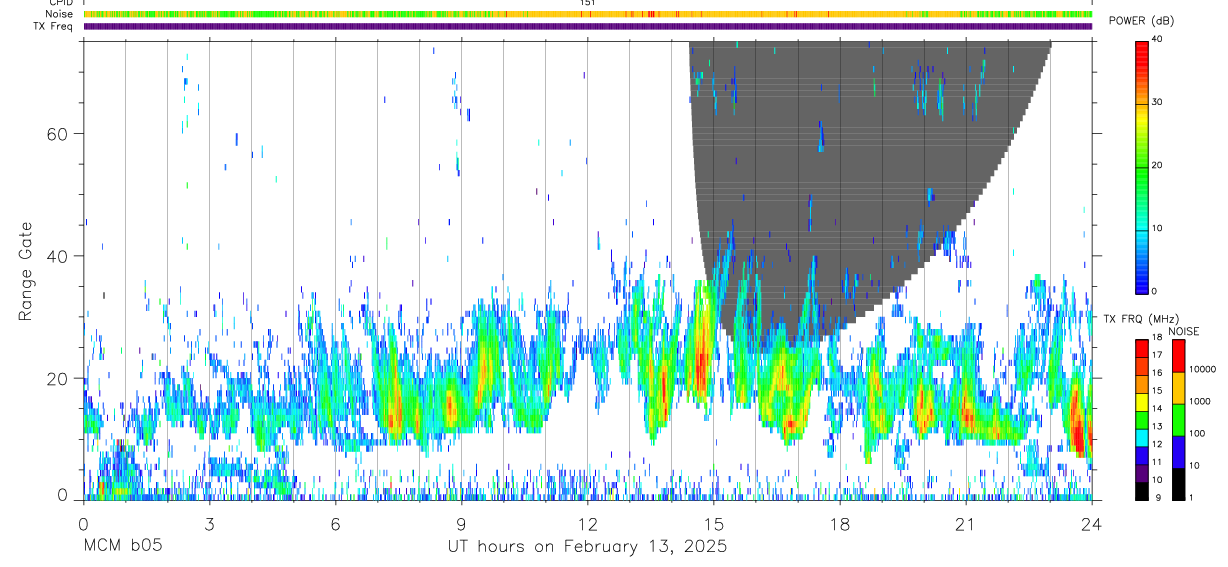The width and height of the screenshot is (1228, 567).
Task: Click the NOISE legend title above color bar
Action: 1184,331
